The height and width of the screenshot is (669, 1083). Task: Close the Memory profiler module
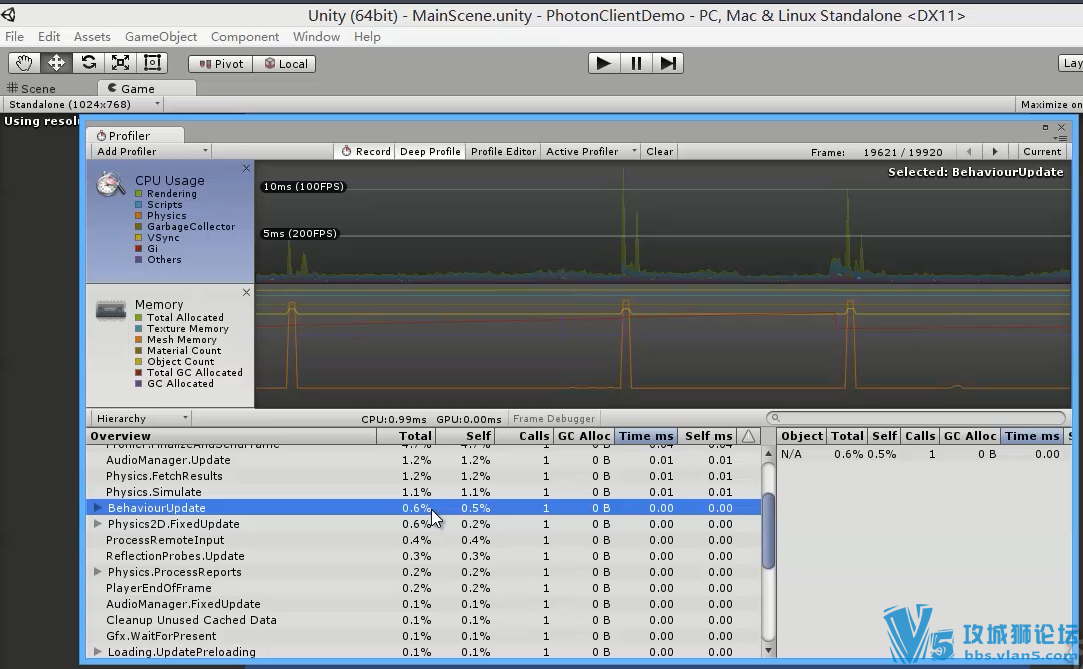point(246,293)
